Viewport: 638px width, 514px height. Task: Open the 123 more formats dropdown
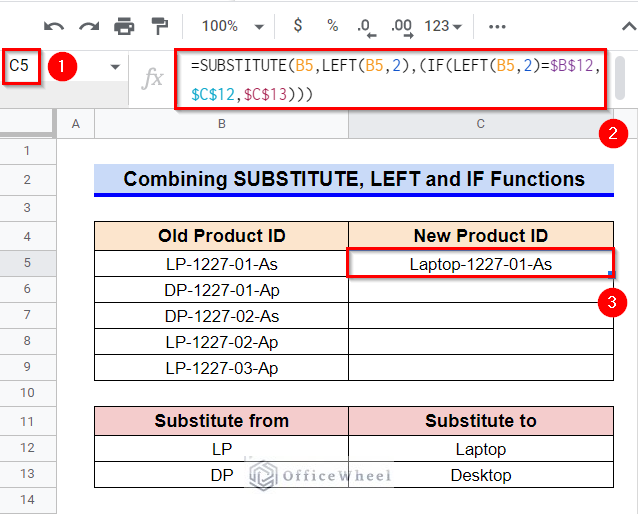(443, 26)
